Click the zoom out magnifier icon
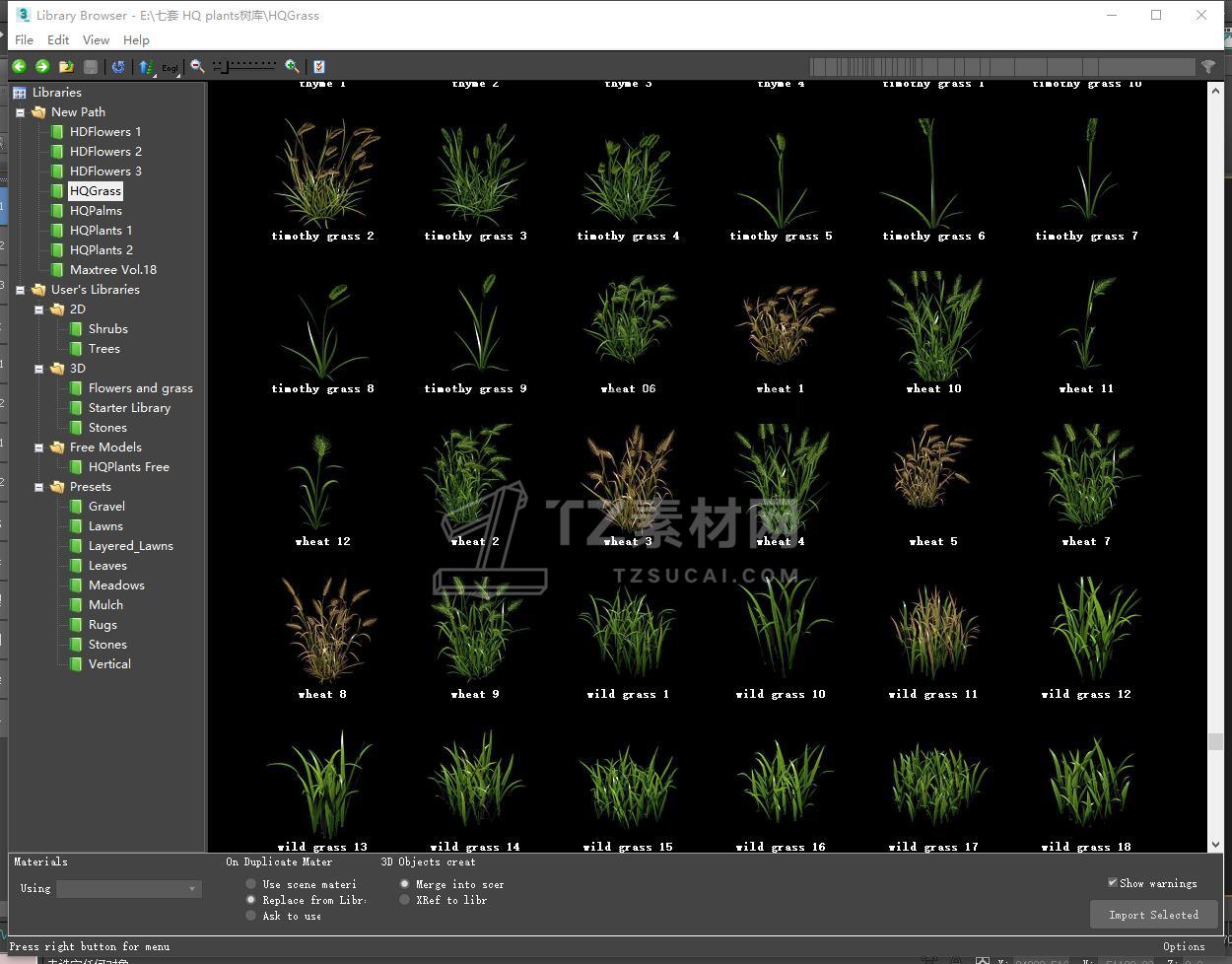This screenshot has height=964, width=1232. click(197, 66)
